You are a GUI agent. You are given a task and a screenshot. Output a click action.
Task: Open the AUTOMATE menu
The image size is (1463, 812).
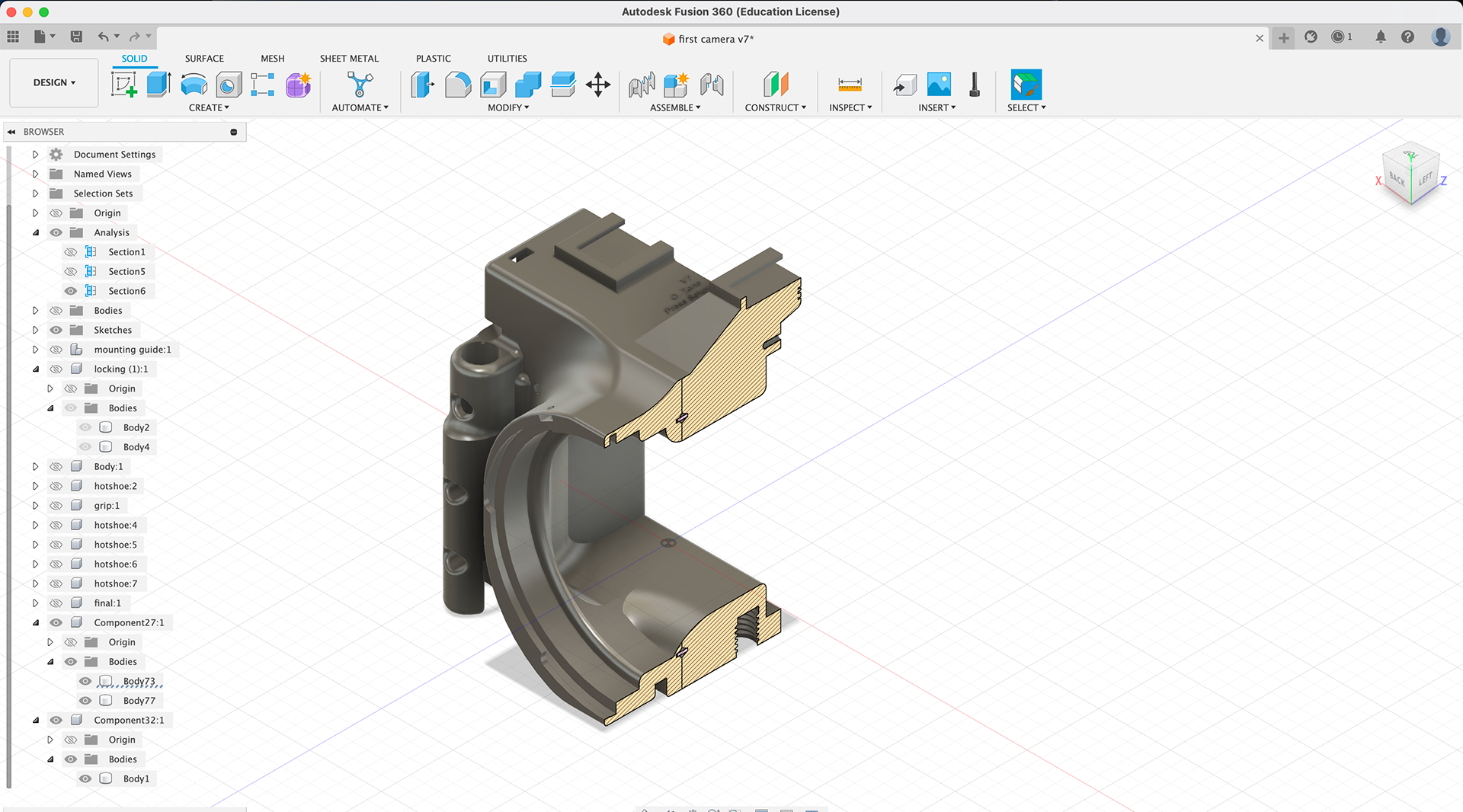pos(360,107)
